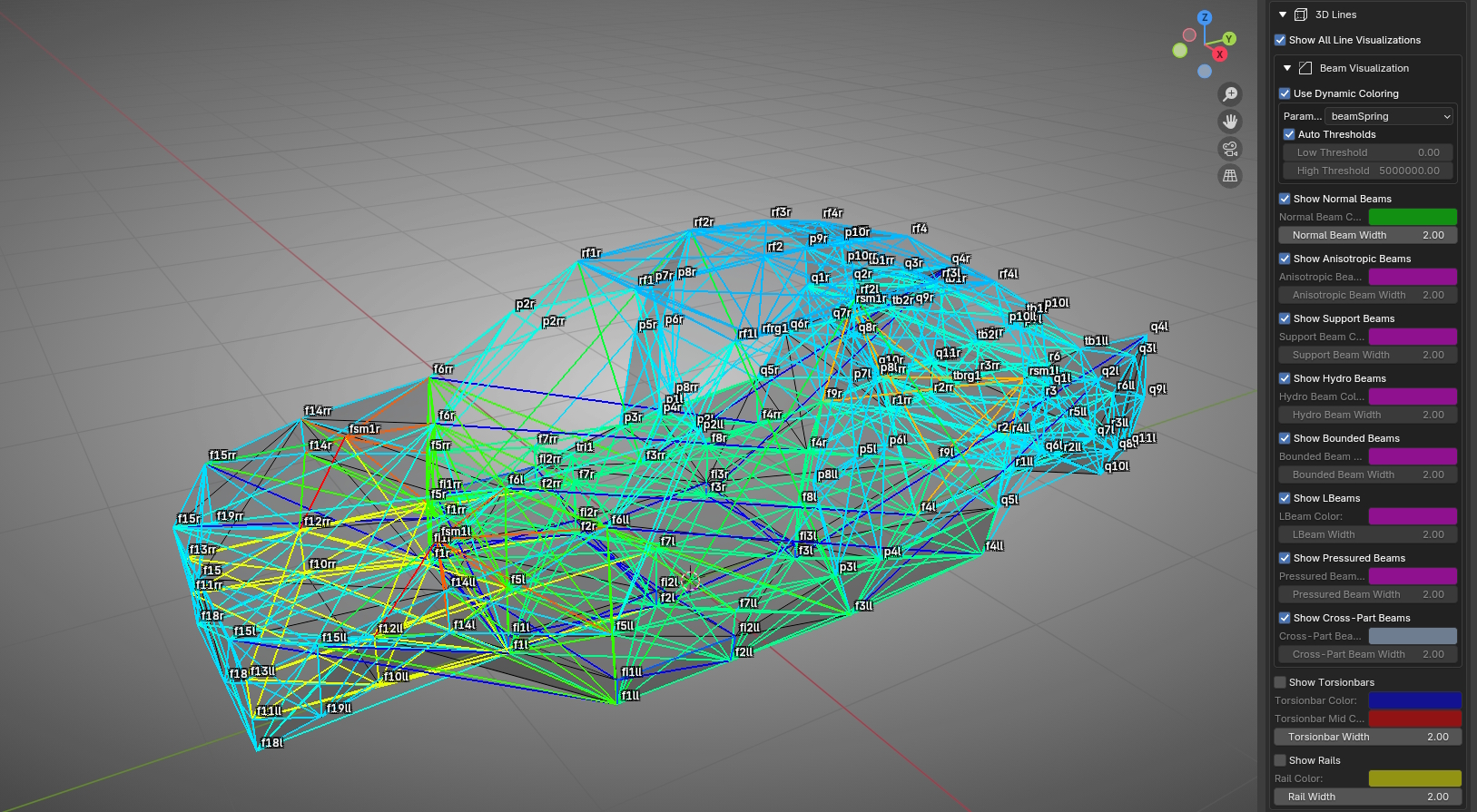Open LBeam Color swatch
Image resolution: width=1477 pixels, height=812 pixels.
(x=1413, y=516)
